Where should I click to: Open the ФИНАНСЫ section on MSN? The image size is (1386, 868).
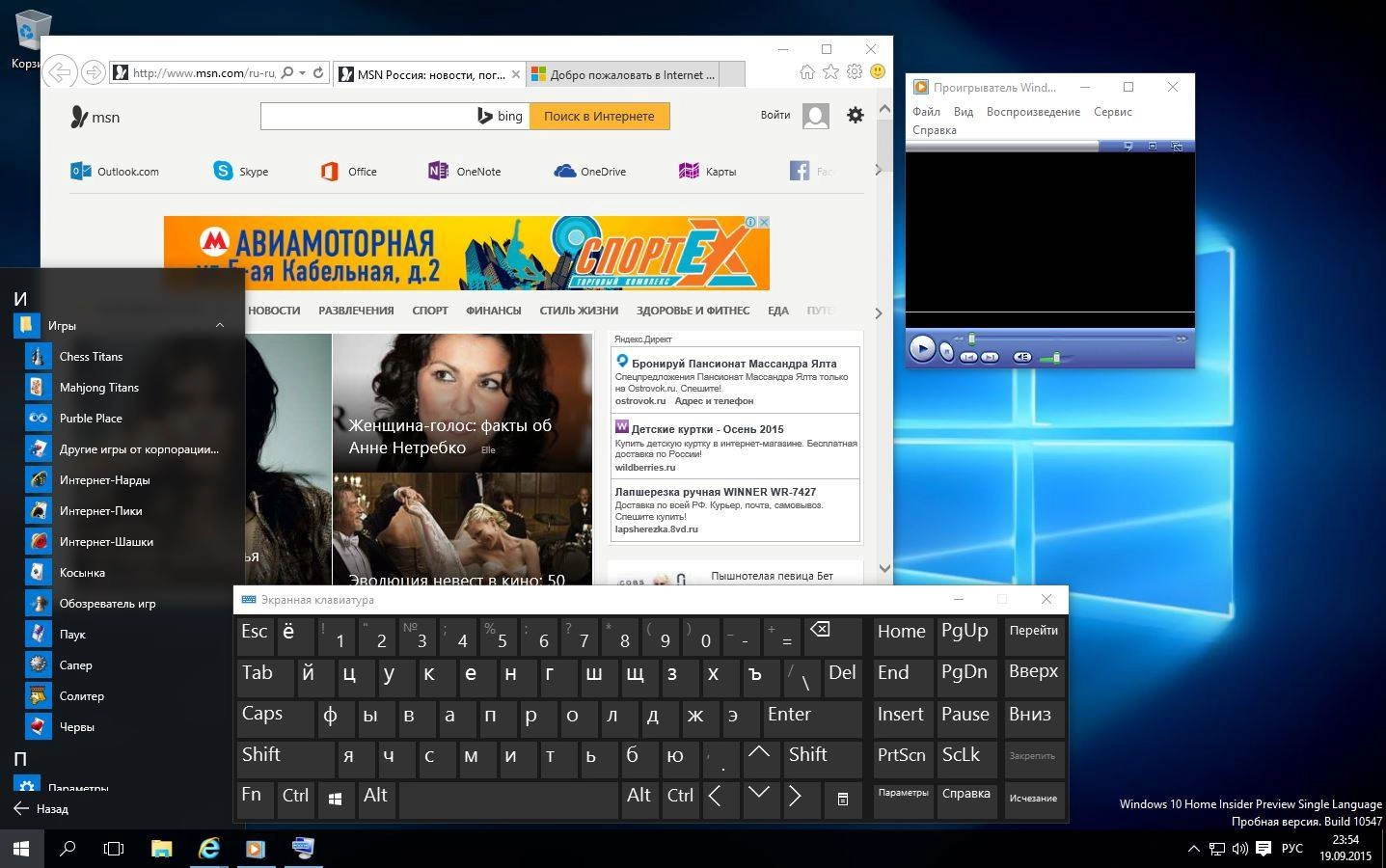(493, 311)
